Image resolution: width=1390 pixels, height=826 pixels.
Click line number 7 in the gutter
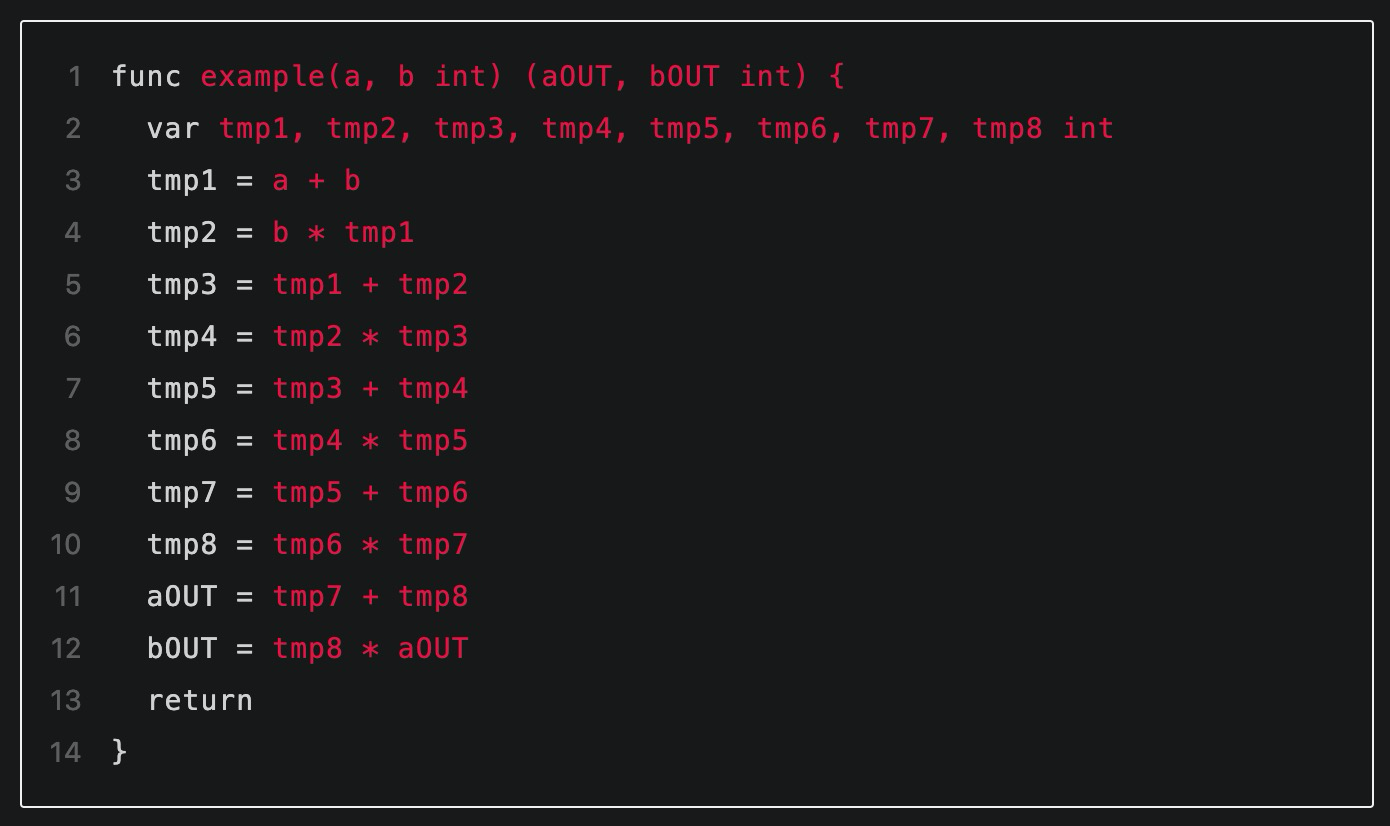73,388
